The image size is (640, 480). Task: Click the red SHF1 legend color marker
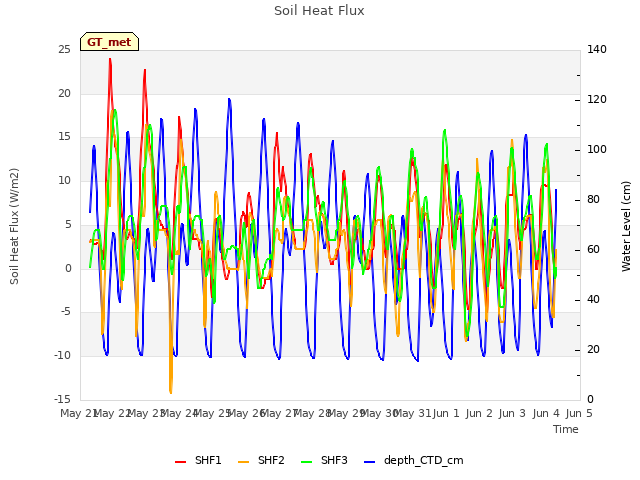click(x=180, y=462)
